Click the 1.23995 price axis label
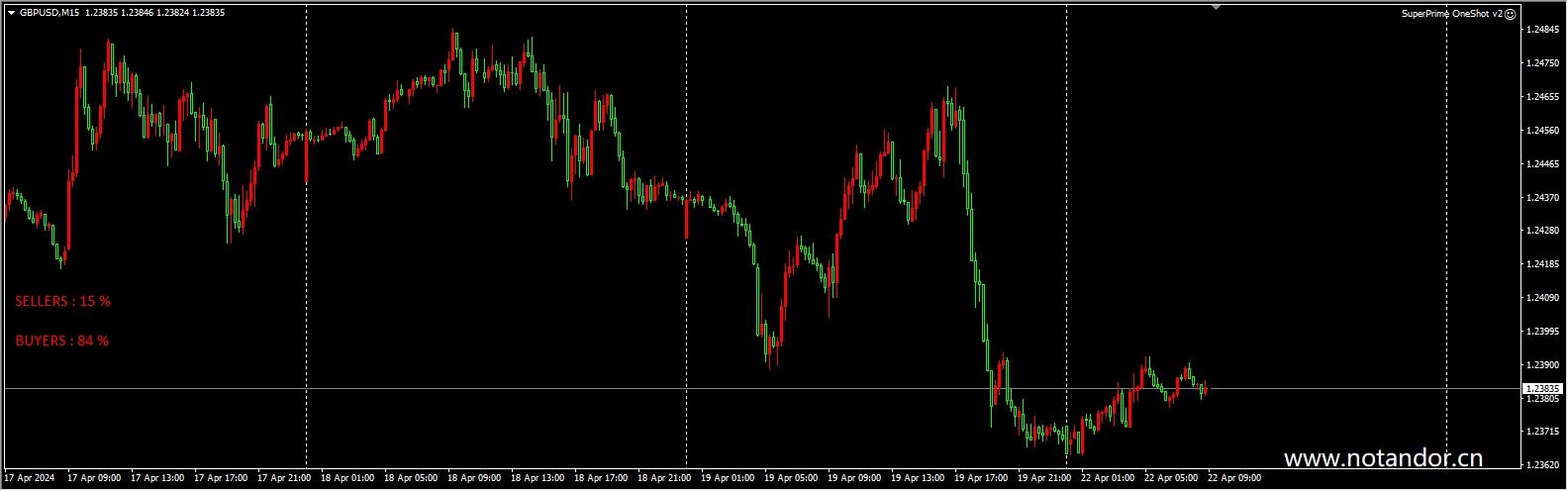The height and width of the screenshot is (491, 1568). coord(1542,332)
